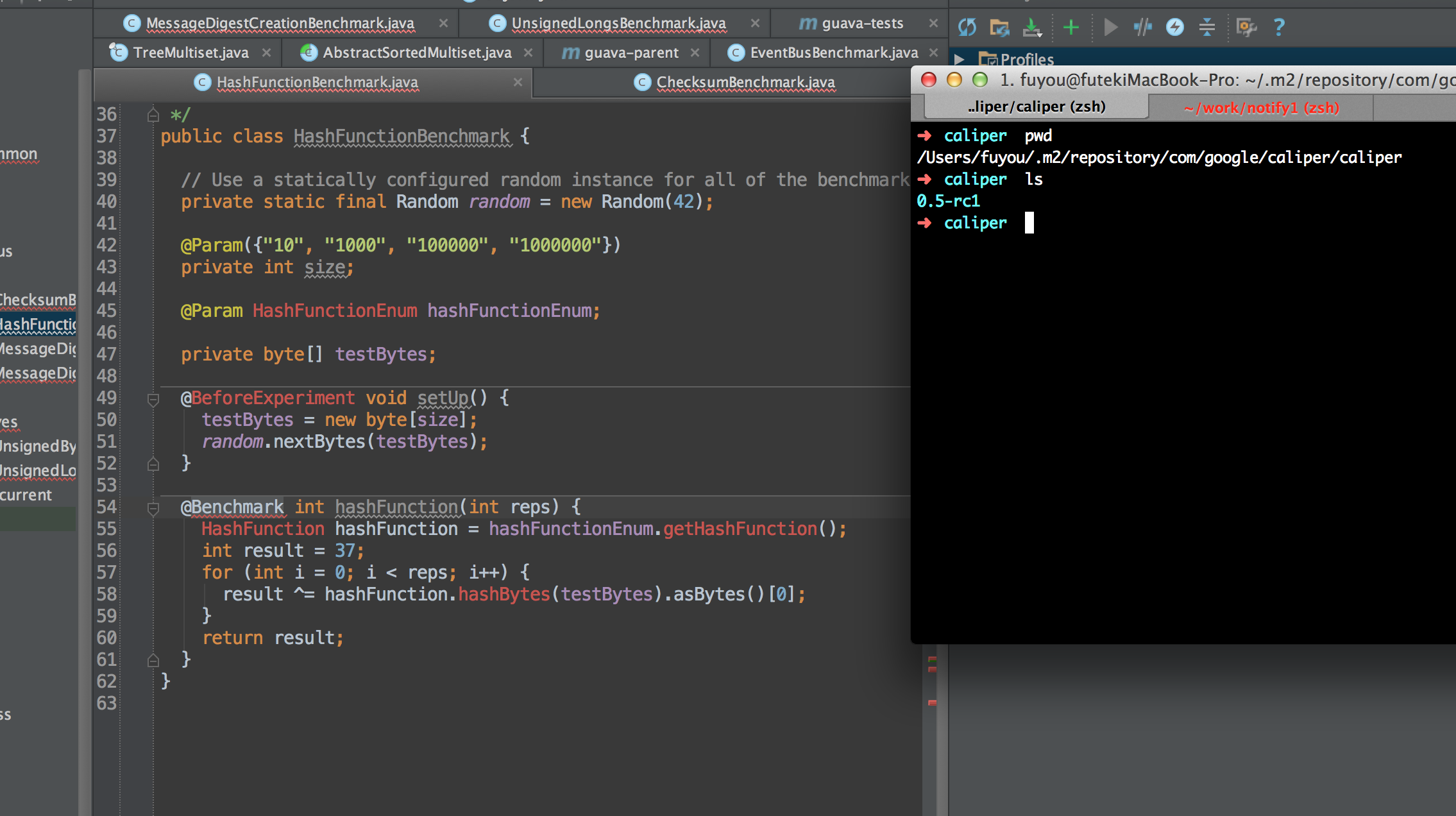Click the green terminal zoom button
Image resolution: width=1456 pixels, height=816 pixels.
click(x=979, y=80)
